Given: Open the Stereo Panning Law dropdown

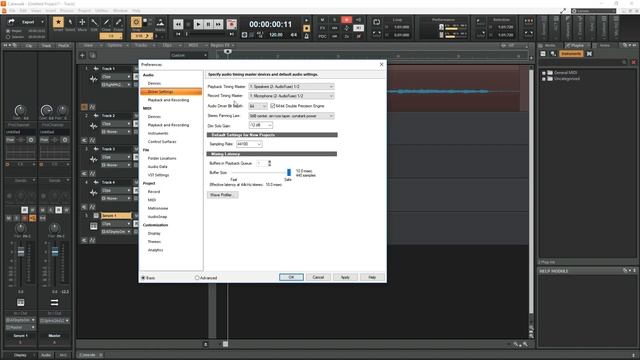Looking at the screenshot, I should pos(291,116).
